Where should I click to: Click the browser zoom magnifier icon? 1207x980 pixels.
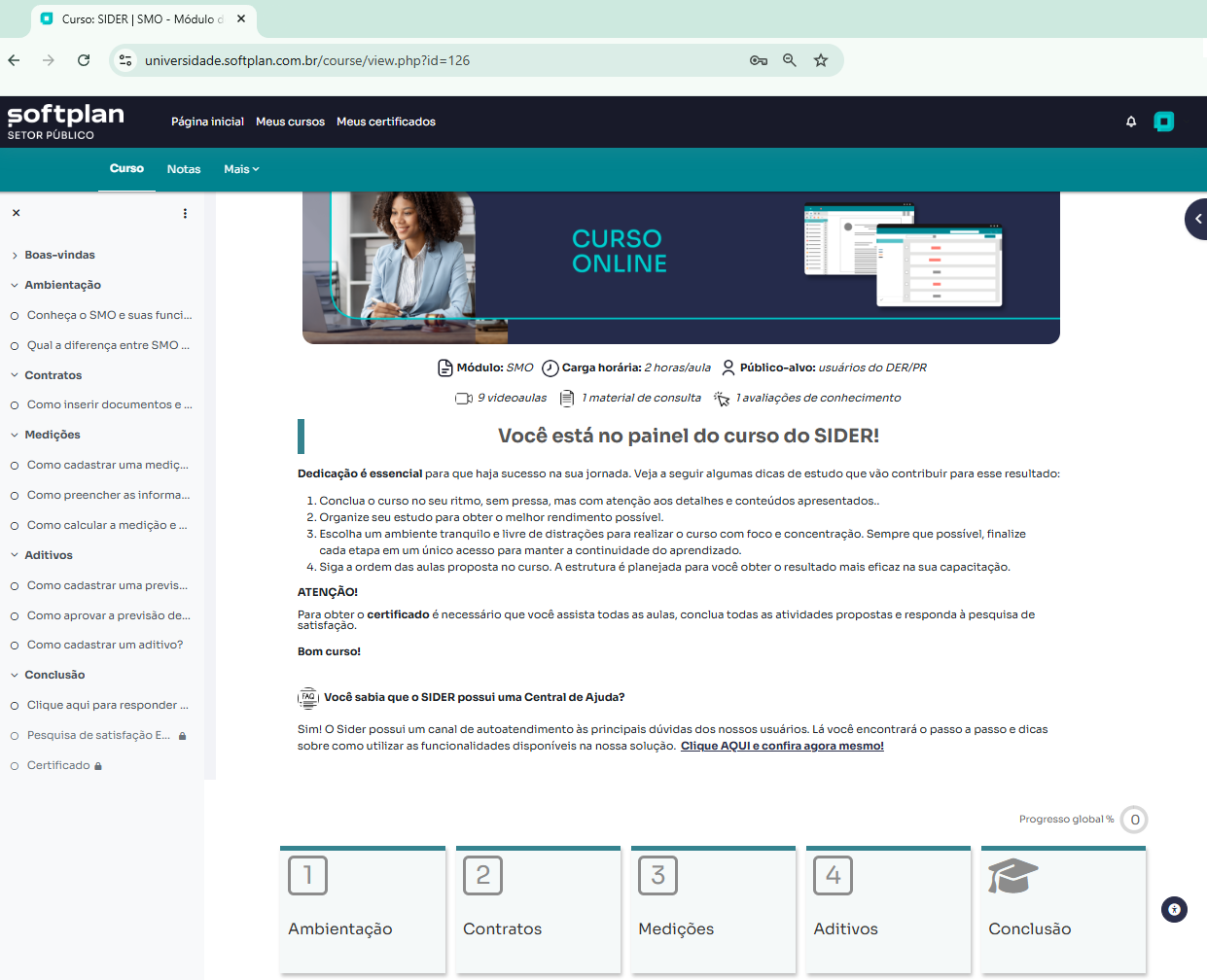coord(790,60)
